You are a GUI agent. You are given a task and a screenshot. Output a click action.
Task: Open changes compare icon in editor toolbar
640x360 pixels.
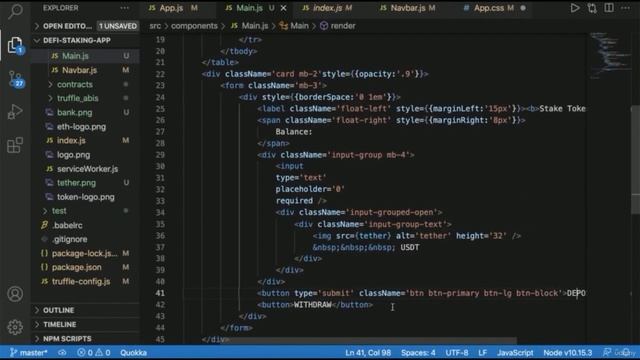point(592,8)
